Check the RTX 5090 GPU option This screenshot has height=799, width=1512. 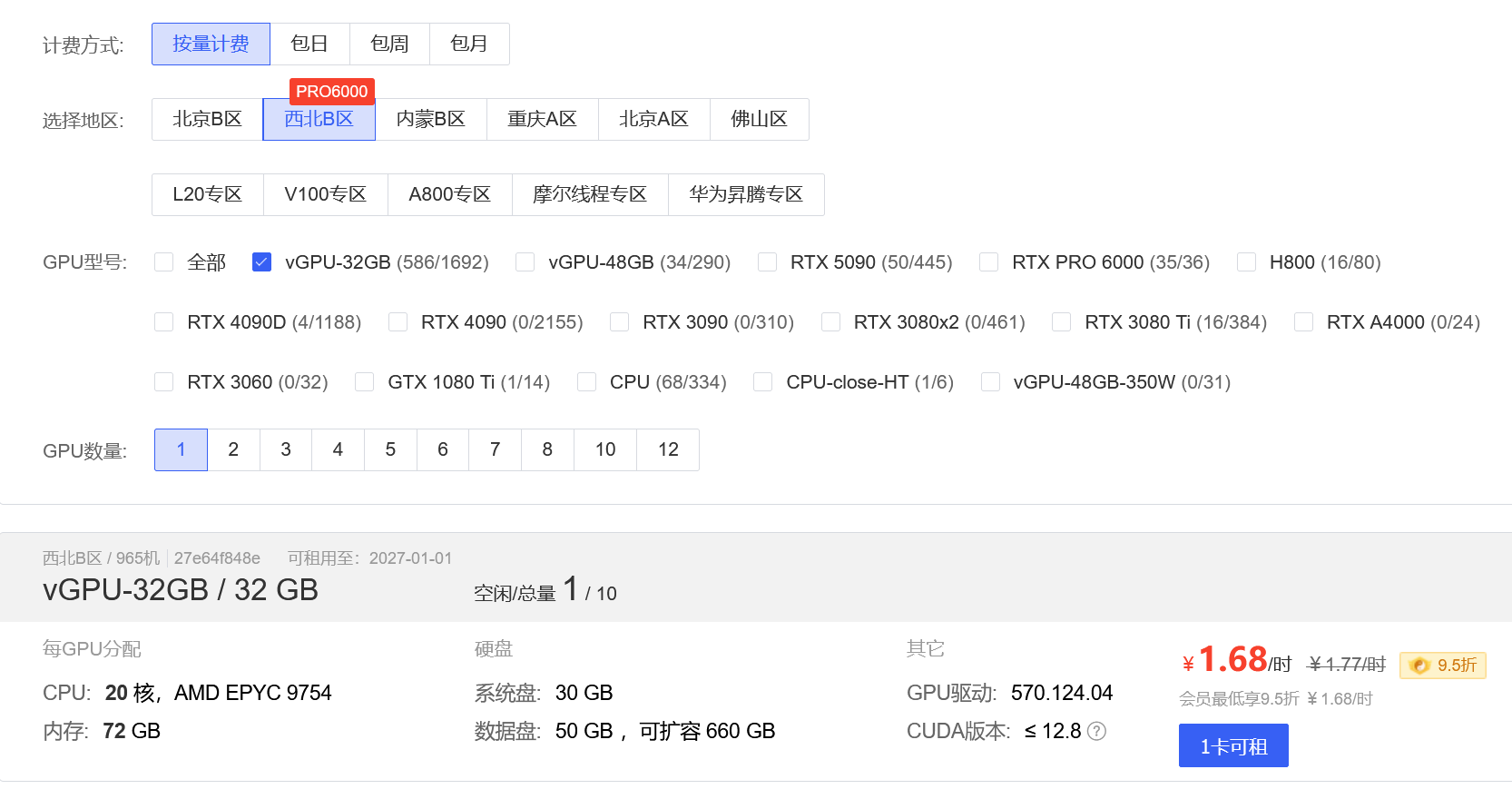768,262
